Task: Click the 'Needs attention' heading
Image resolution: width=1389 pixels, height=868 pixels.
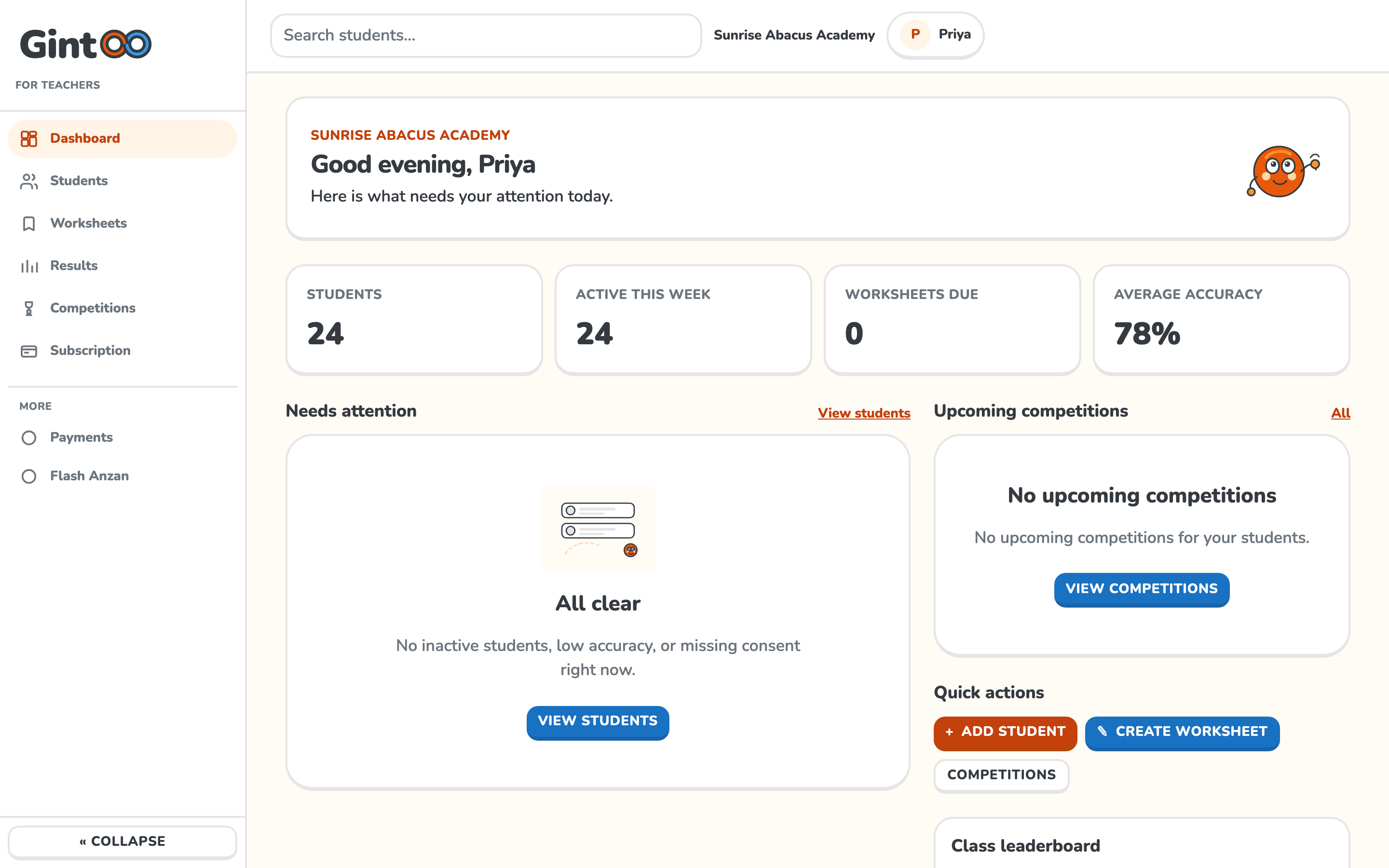Action: [x=351, y=411]
